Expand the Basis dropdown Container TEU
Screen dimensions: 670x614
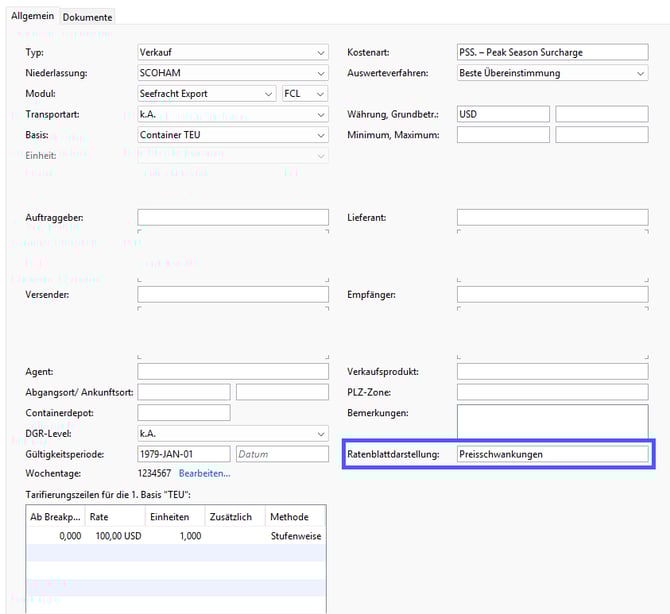pos(232,135)
